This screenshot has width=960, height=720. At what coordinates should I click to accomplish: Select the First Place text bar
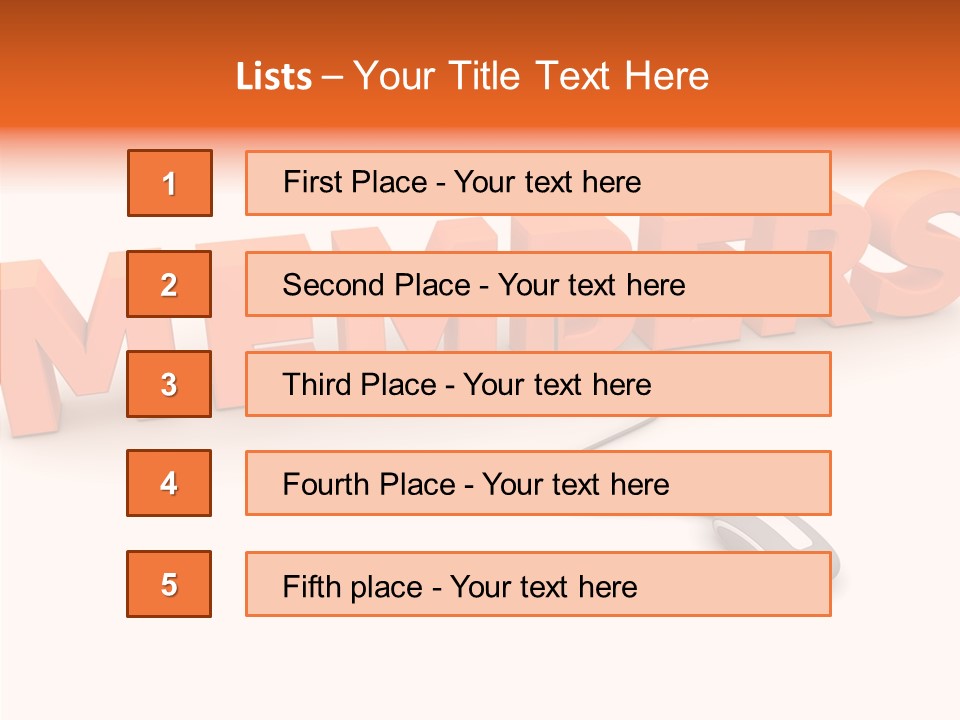point(538,183)
